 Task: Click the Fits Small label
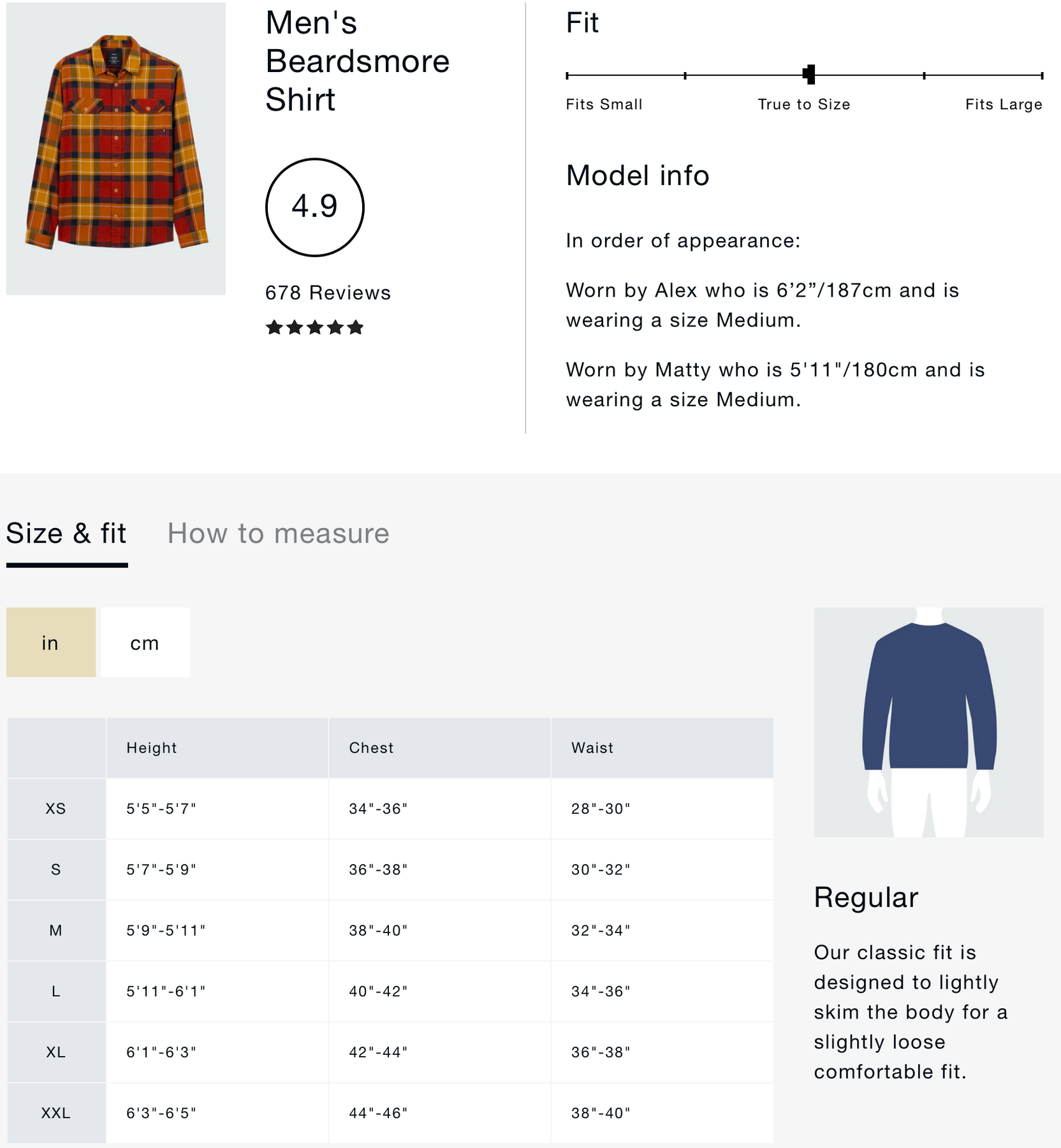click(604, 105)
